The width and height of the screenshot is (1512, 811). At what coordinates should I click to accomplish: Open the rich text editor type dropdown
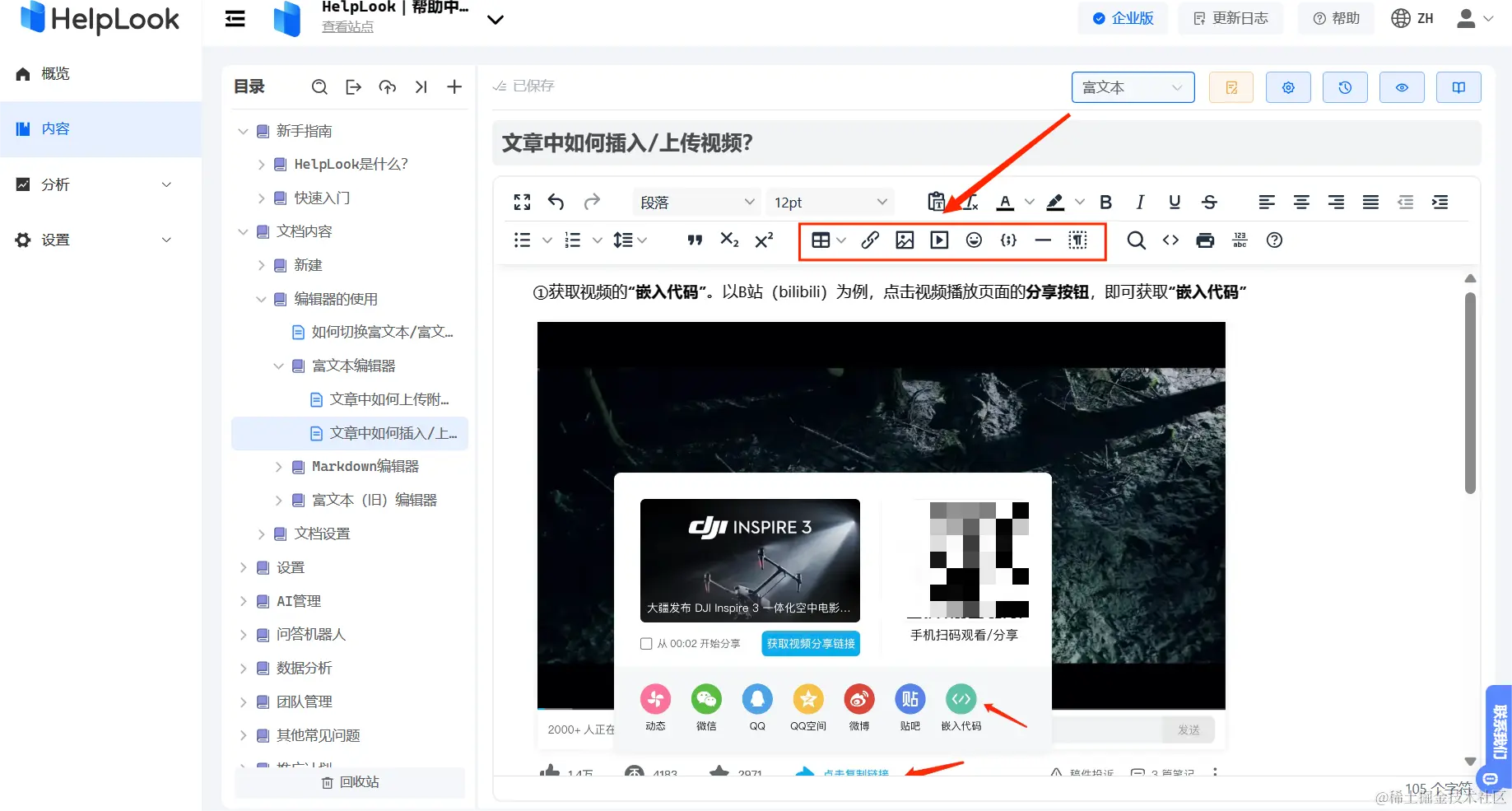[1133, 87]
